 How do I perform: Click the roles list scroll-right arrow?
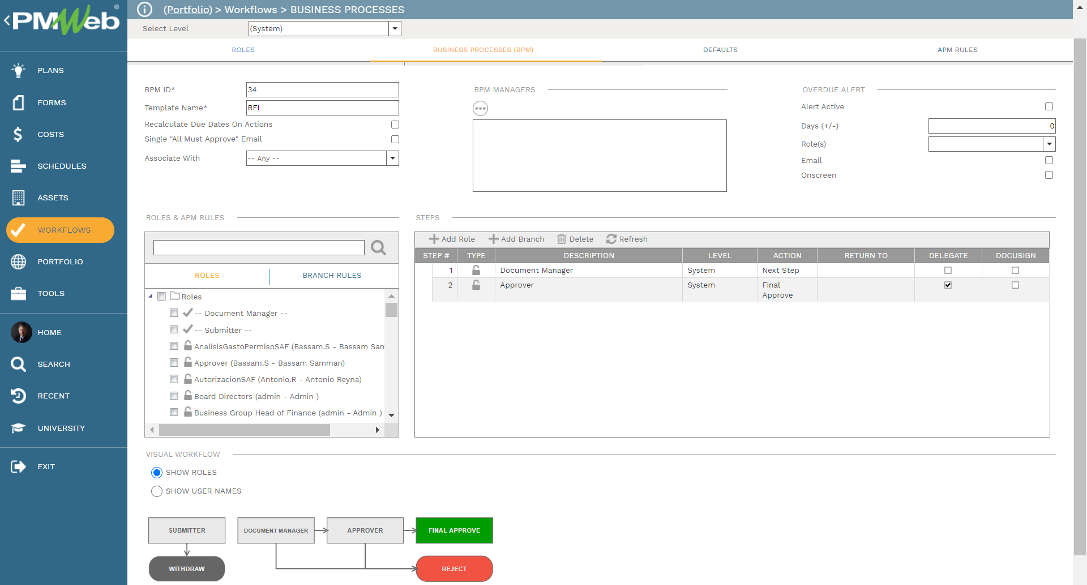[x=377, y=430]
